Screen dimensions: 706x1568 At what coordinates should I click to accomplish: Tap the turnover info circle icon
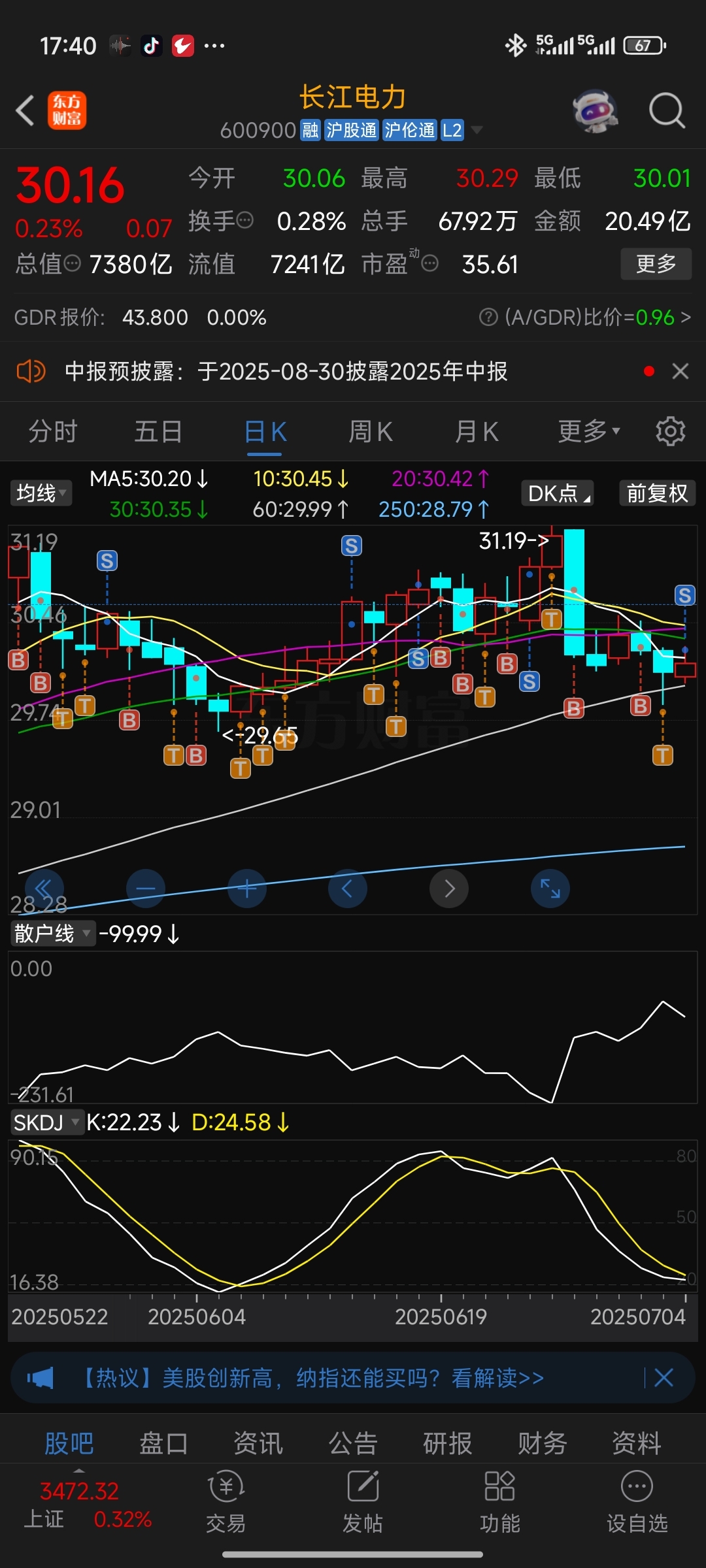(245, 220)
